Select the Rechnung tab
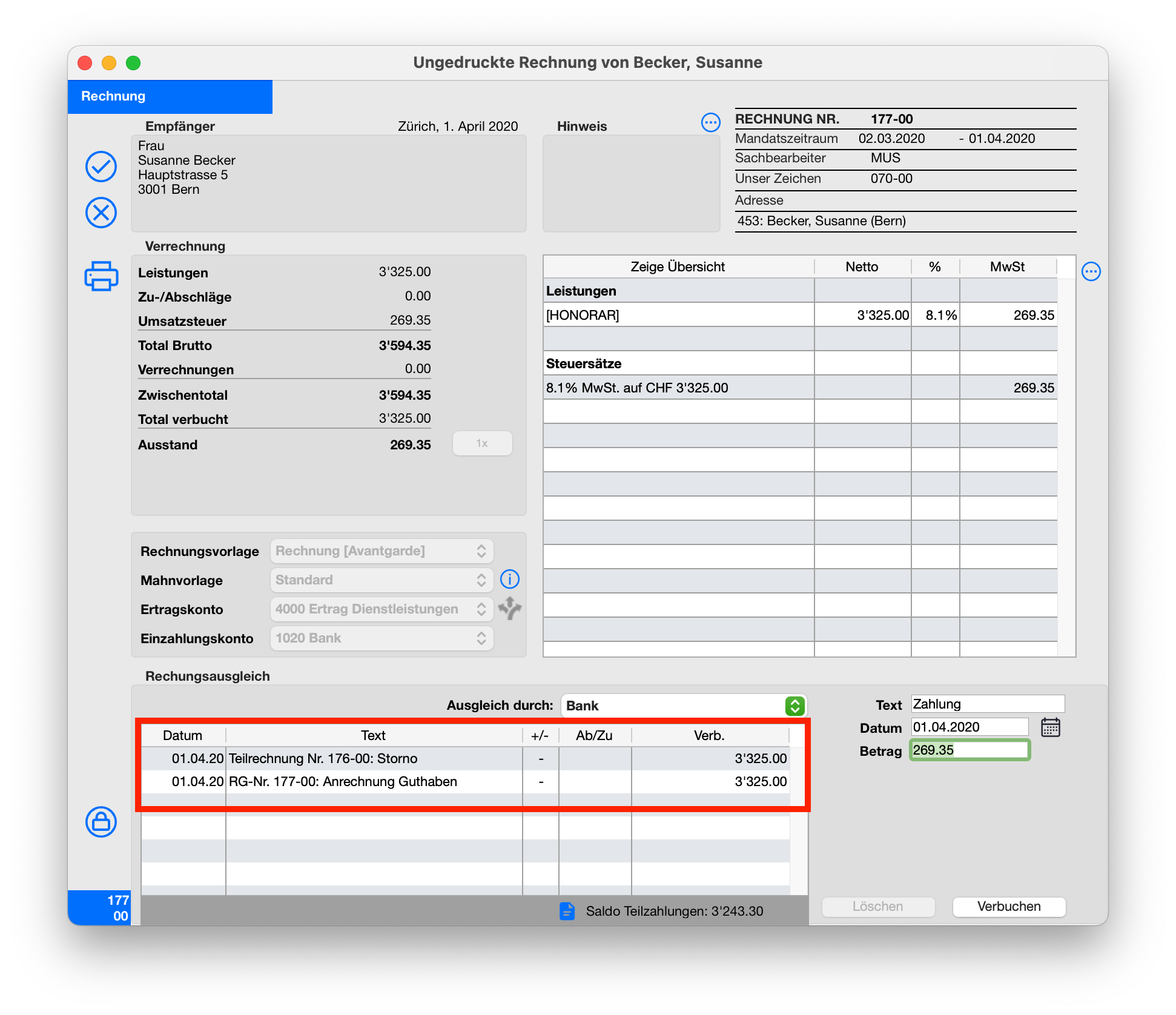1176x1015 pixels. coord(170,96)
